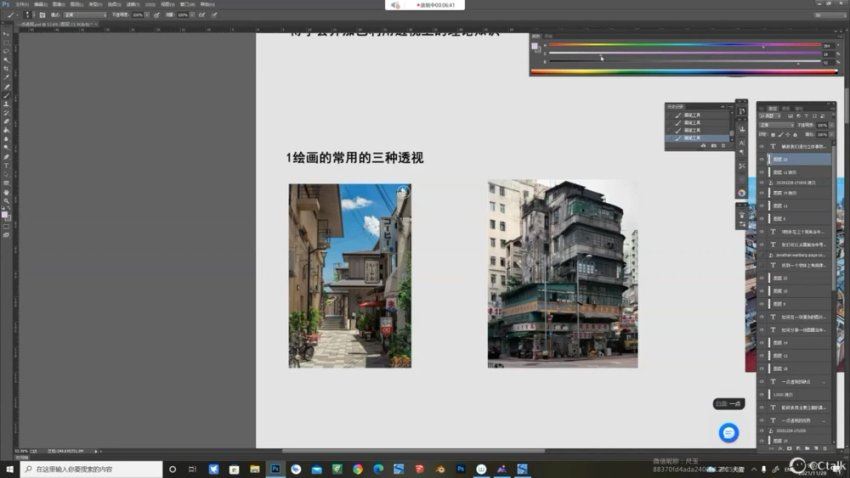Image resolution: width=850 pixels, height=478 pixels.
Task: Toggle the Brush panel button in options bar
Action: click(x=42, y=15)
